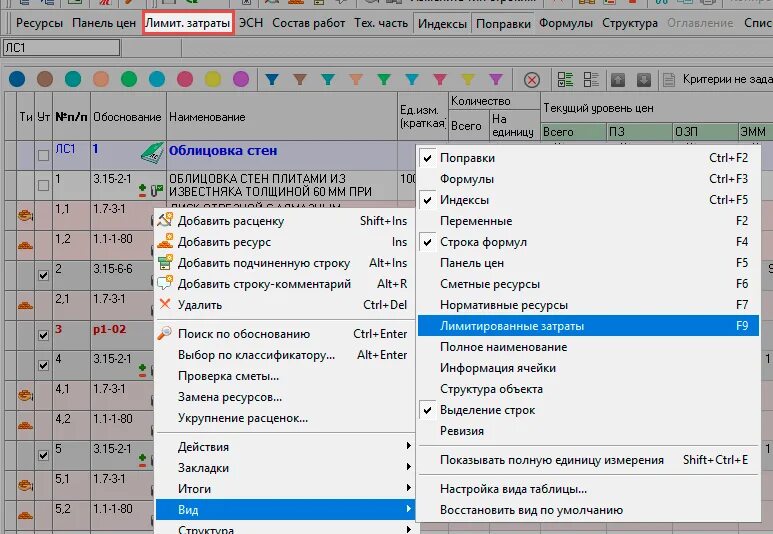This screenshot has width=773, height=534.
Task: Select Нормативные ресурсы in the submenu
Action: (588, 305)
